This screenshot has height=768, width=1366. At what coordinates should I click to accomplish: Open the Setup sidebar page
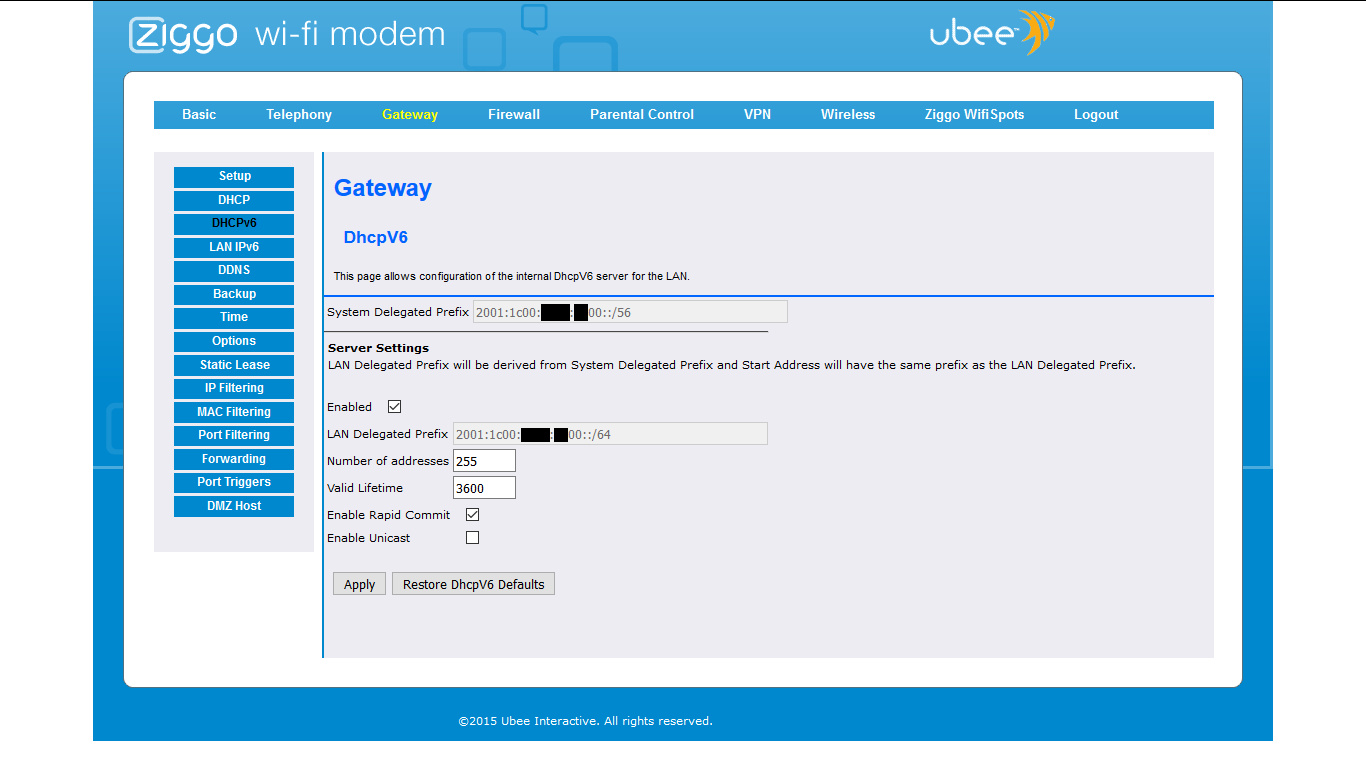(x=234, y=177)
